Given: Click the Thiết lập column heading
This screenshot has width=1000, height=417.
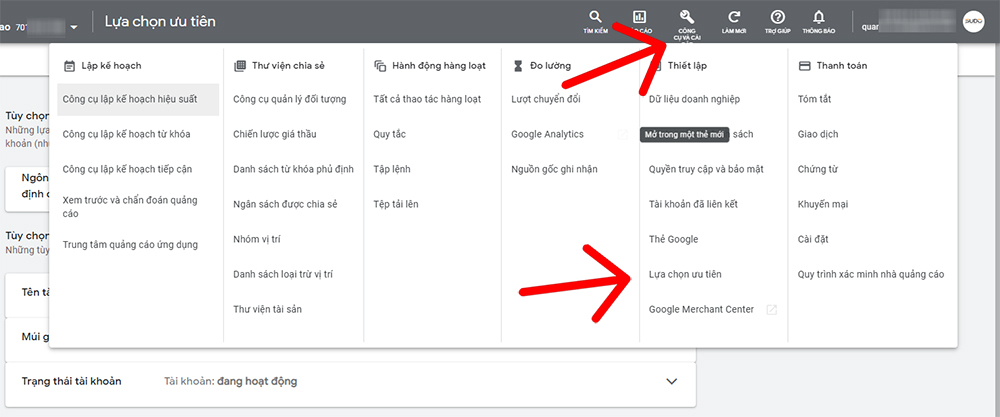Looking at the screenshot, I should tap(688, 66).
